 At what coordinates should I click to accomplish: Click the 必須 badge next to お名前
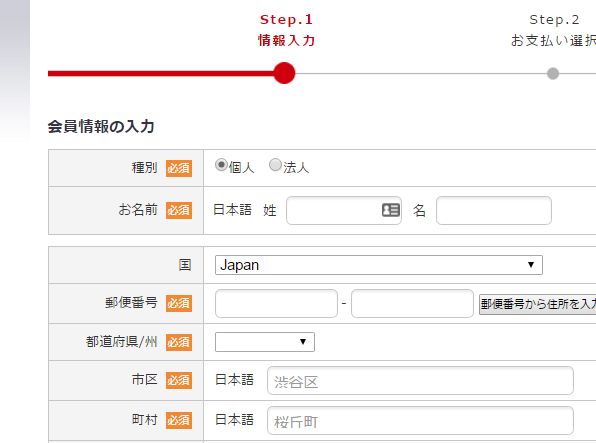[179, 210]
